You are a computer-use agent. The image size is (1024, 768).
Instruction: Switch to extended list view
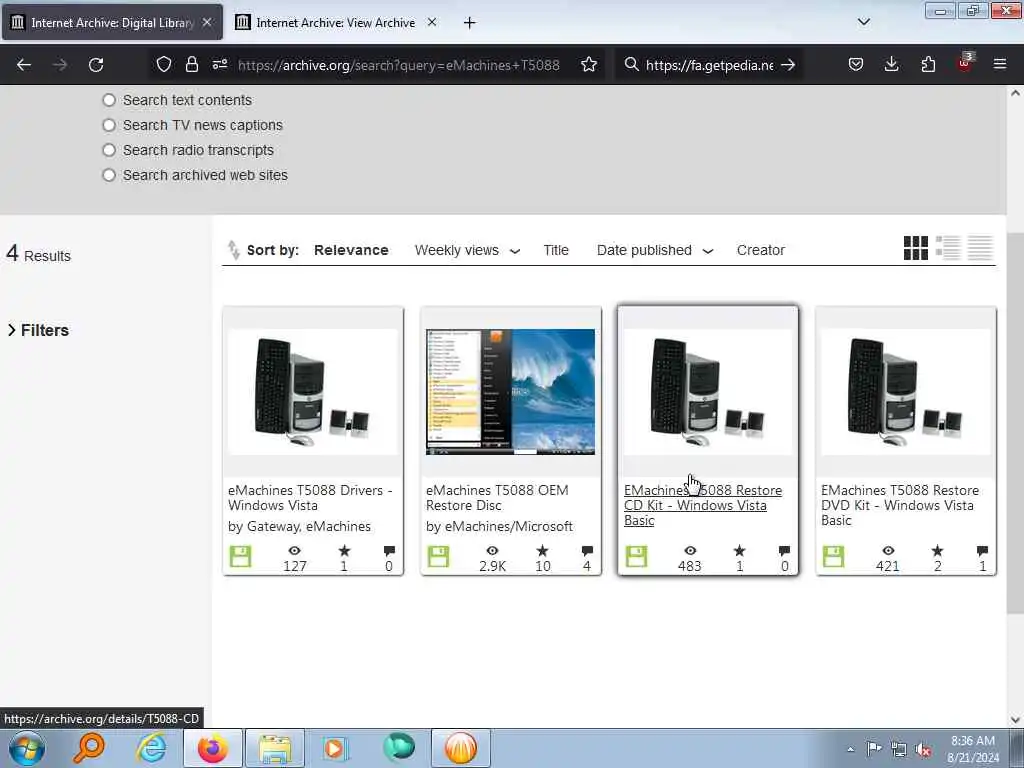point(948,248)
